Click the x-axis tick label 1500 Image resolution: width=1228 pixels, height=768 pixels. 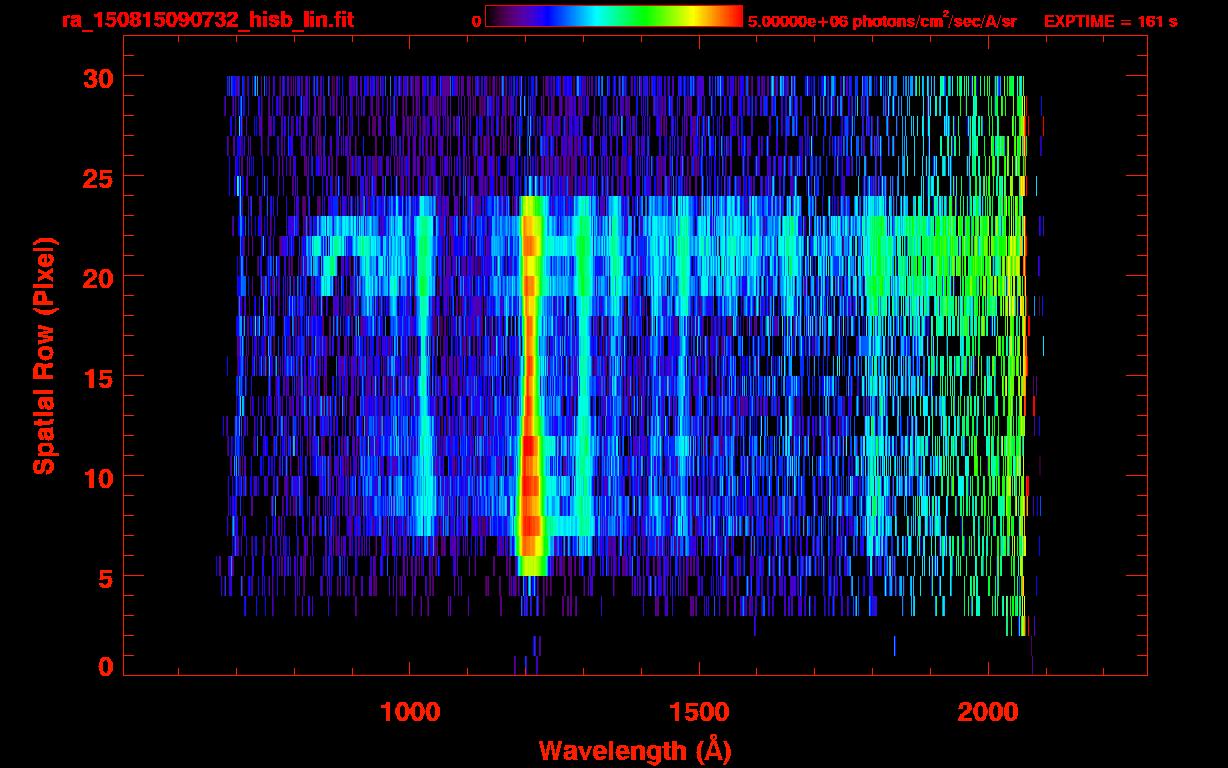(x=699, y=712)
